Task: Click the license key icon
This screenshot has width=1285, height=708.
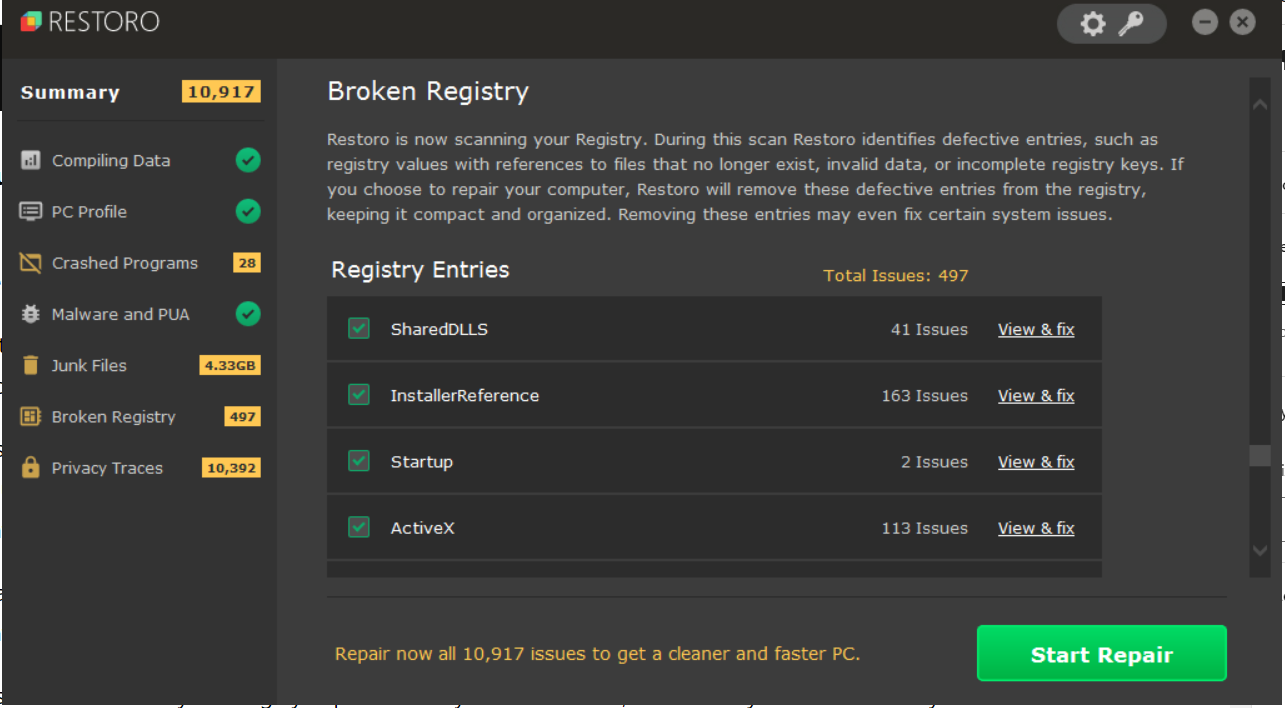Action: [1131, 24]
